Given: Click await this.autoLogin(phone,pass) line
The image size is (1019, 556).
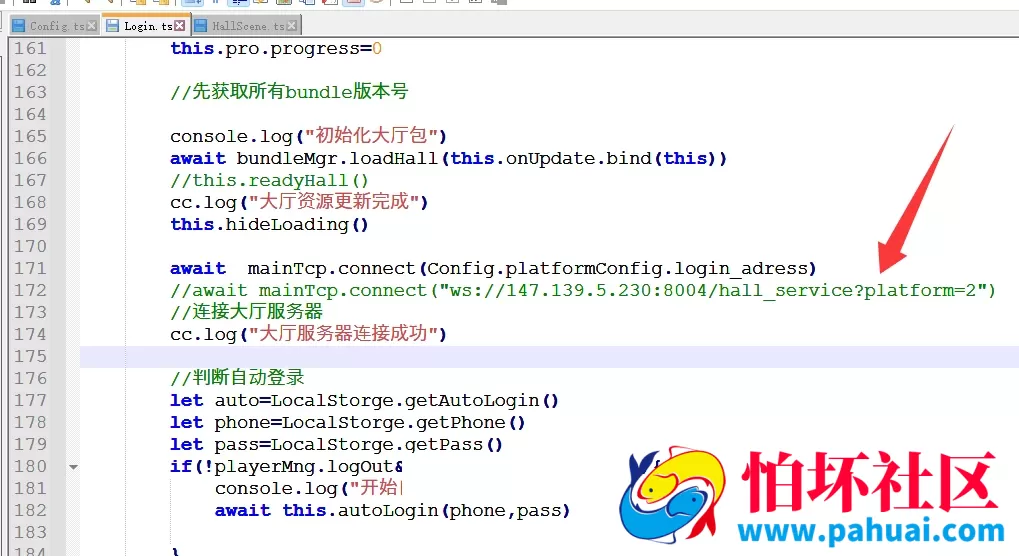Looking at the screenshot, I should [392, 511].
